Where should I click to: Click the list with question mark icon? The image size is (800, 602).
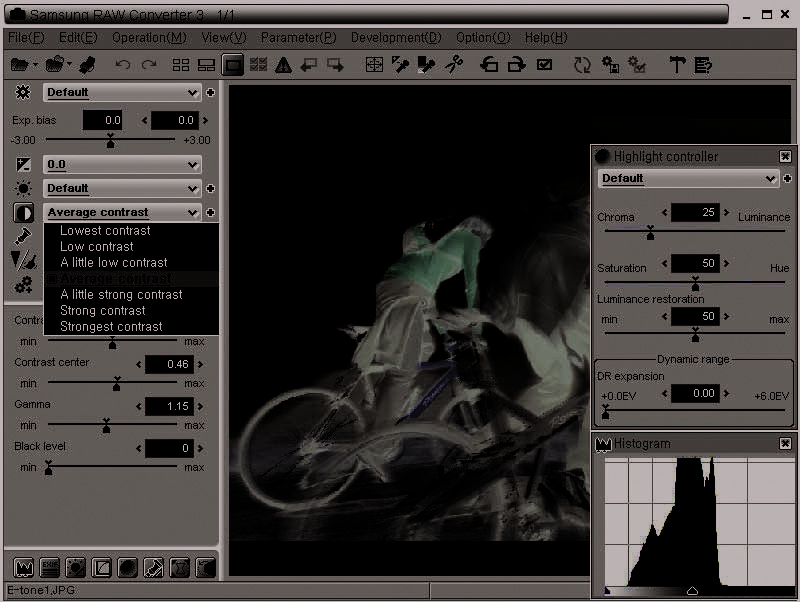point(703,65)
